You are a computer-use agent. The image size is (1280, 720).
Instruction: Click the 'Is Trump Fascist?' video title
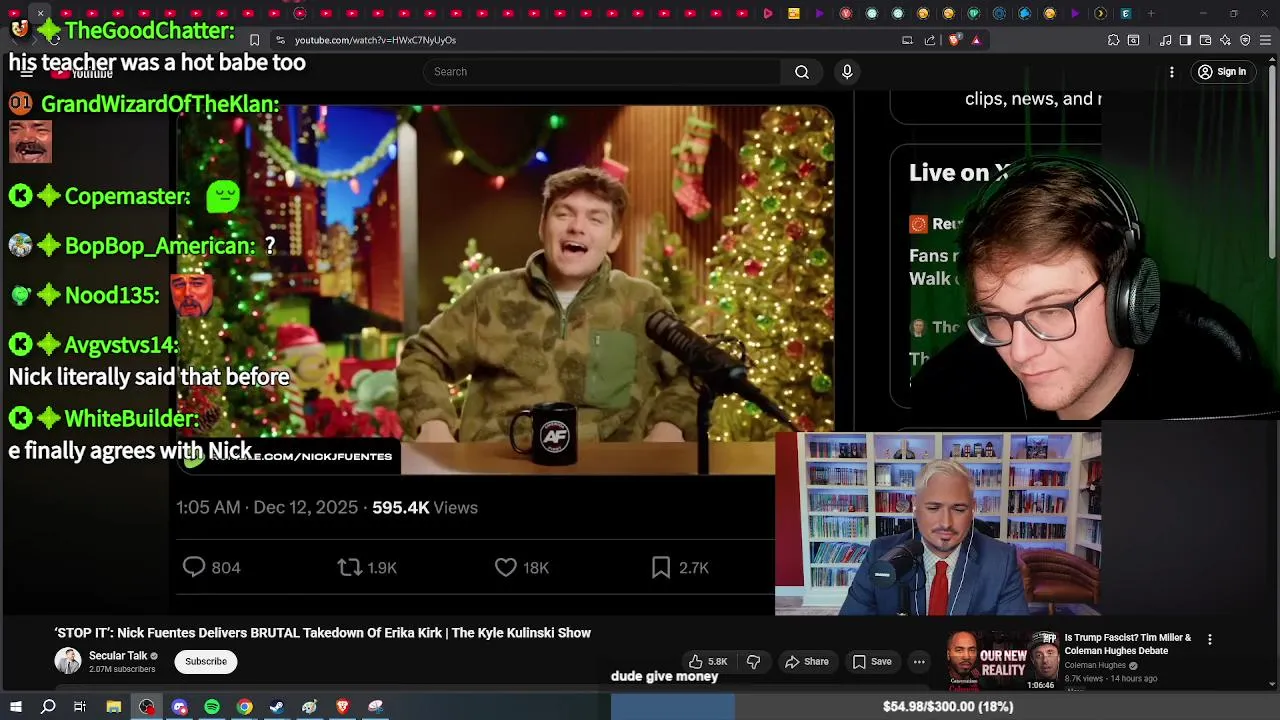[1128, 644]
